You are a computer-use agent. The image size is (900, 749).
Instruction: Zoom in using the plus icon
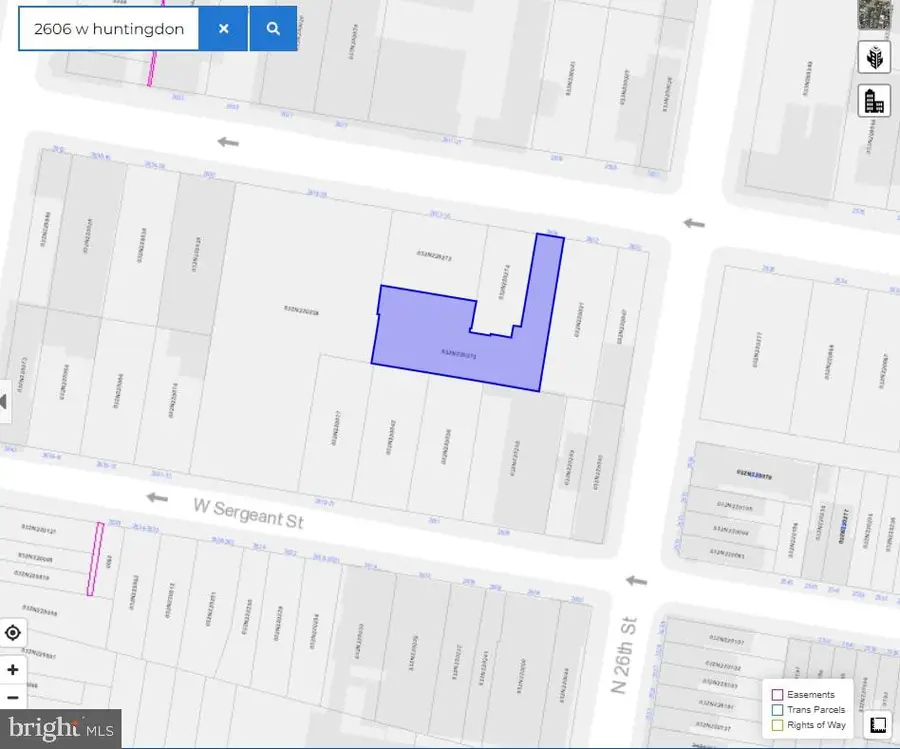click(13, 669)
